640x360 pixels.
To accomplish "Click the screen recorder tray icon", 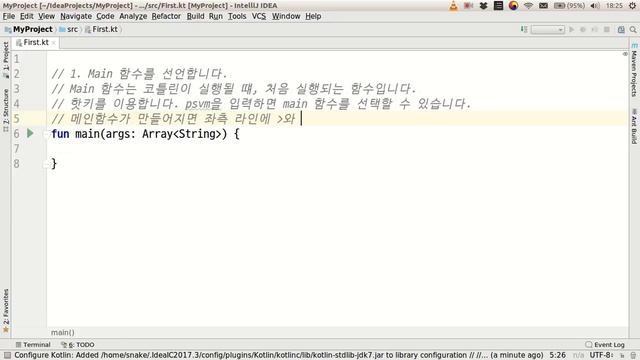I will pyautogui.click(x=469, y=6).
